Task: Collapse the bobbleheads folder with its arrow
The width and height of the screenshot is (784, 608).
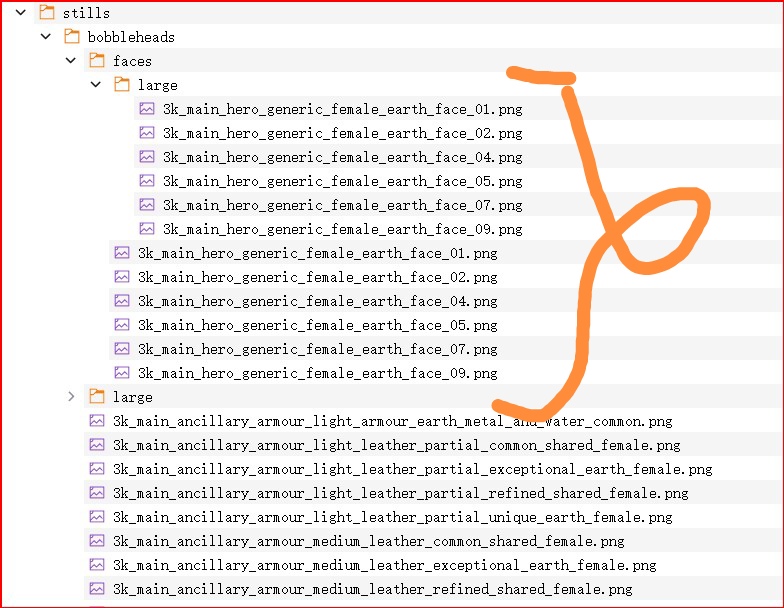Action: coord(45,37)
